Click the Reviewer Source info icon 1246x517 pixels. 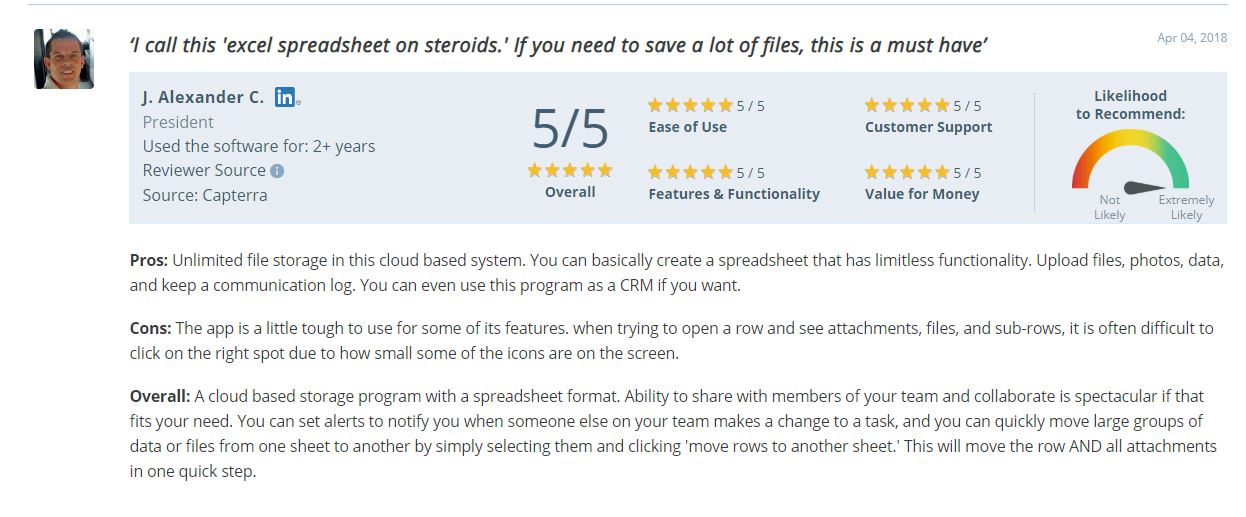[x=277, y=171]
